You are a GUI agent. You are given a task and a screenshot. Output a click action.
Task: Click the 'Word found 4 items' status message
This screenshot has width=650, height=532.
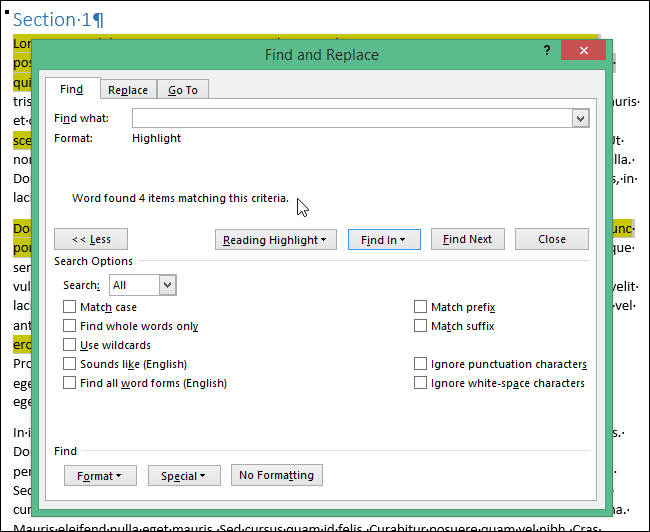point(180,198)
